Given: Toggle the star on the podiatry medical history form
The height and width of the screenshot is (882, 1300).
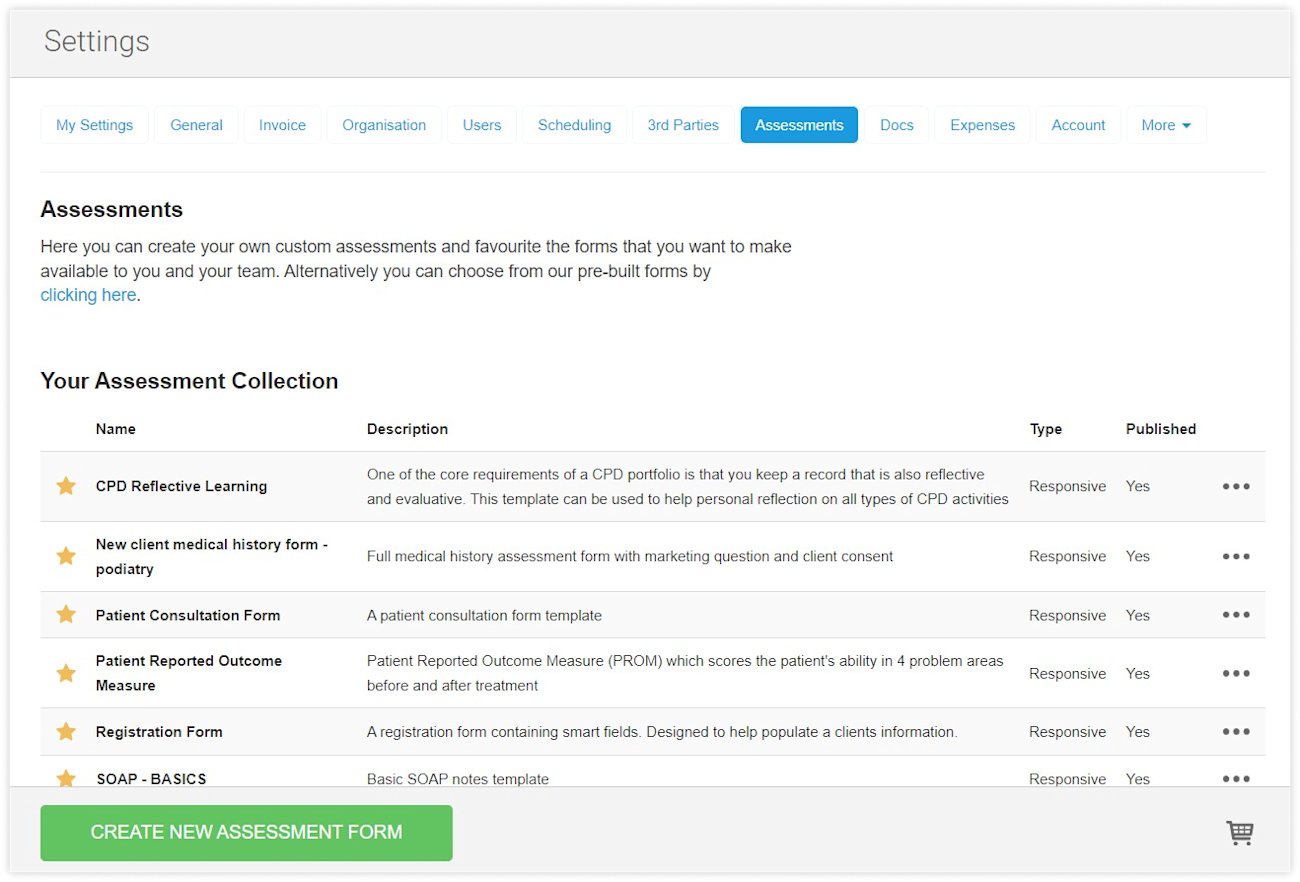Looking at the screenshot, I should pos(66,556).
